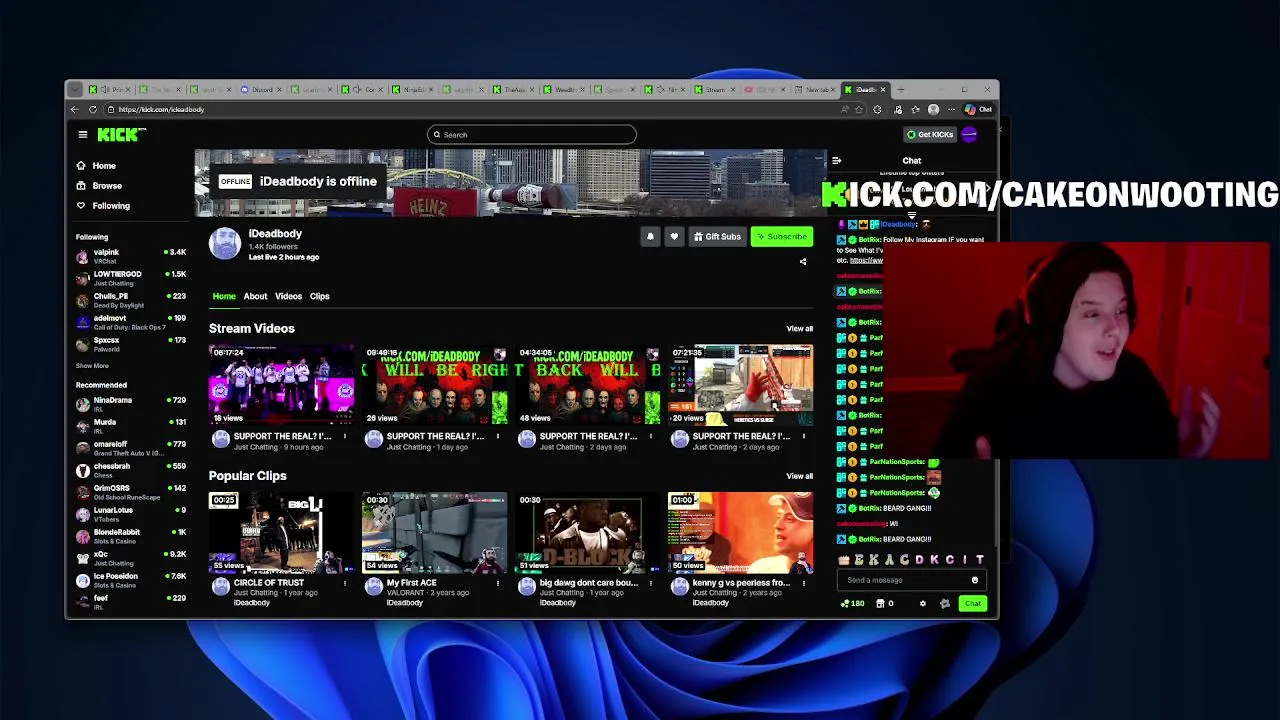Open the emoji picker in message box

[975, 580]
